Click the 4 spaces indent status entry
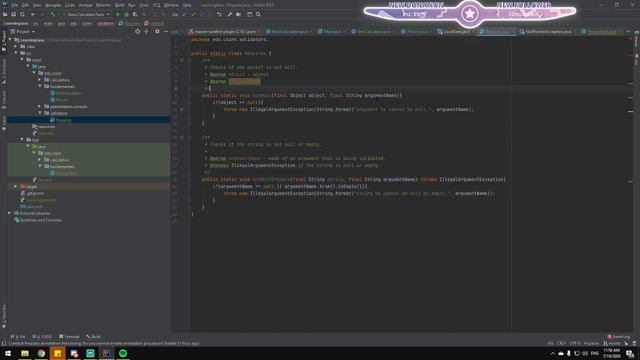 point(591,344)
